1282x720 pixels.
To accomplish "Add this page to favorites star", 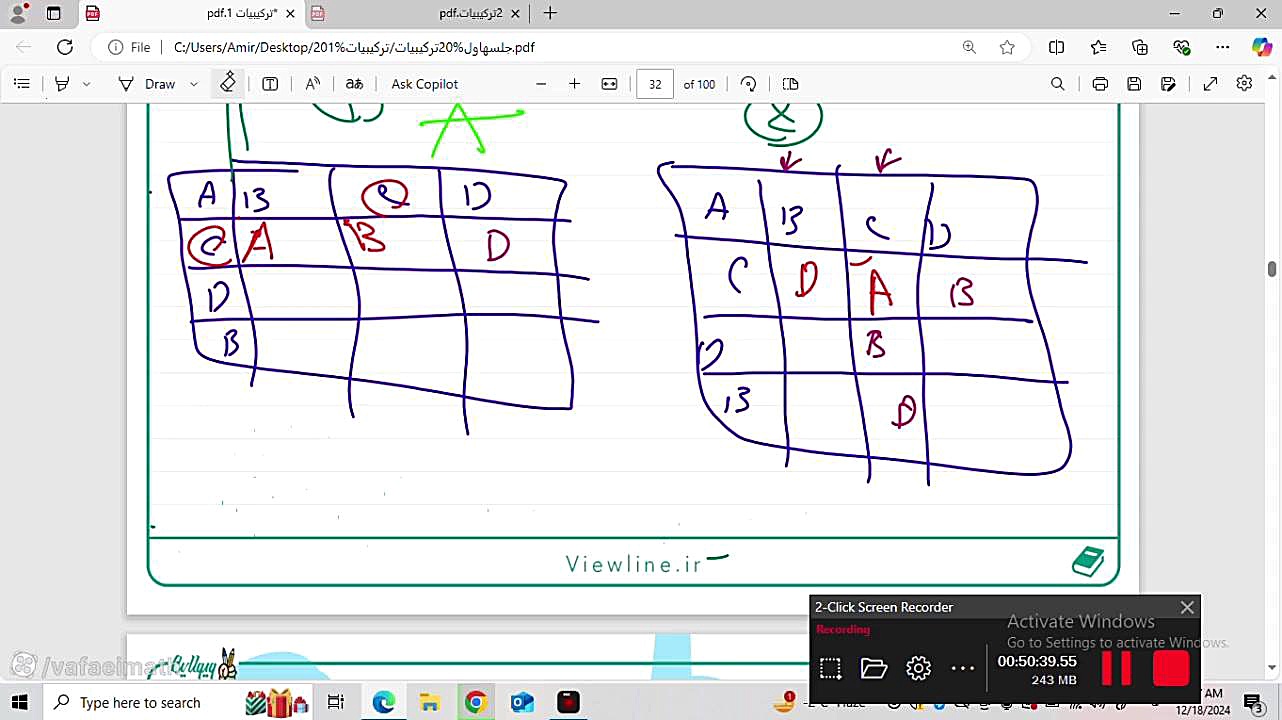I will point(1007,47).
